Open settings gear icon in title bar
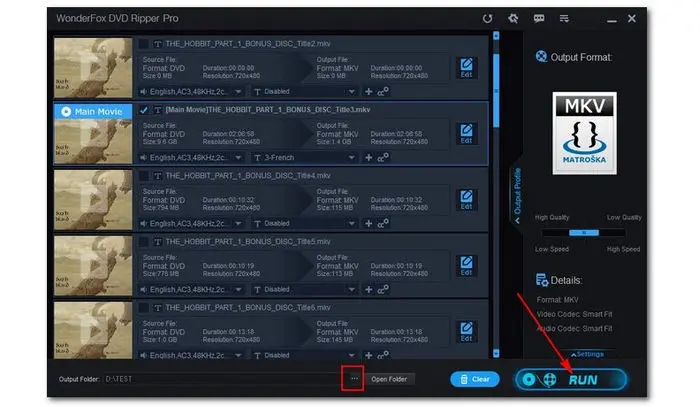The width and height of the screenshot is (700, 407). click(x=513, y=18)
